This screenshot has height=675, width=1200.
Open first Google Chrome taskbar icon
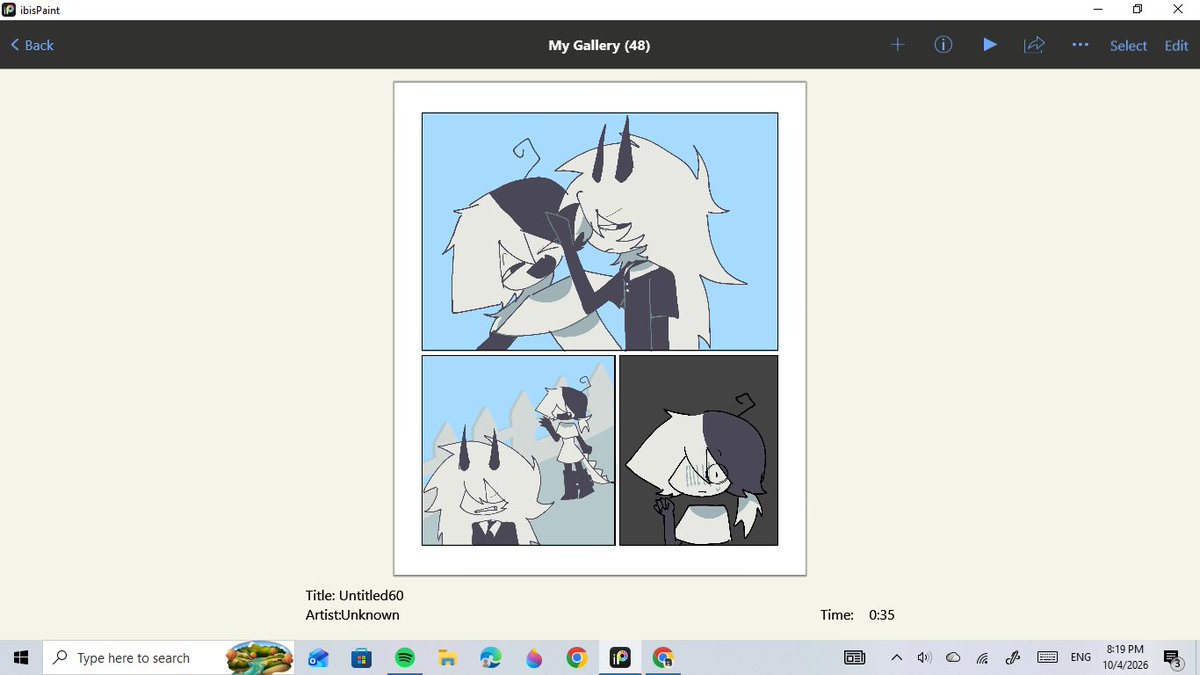tap(576, 658)
